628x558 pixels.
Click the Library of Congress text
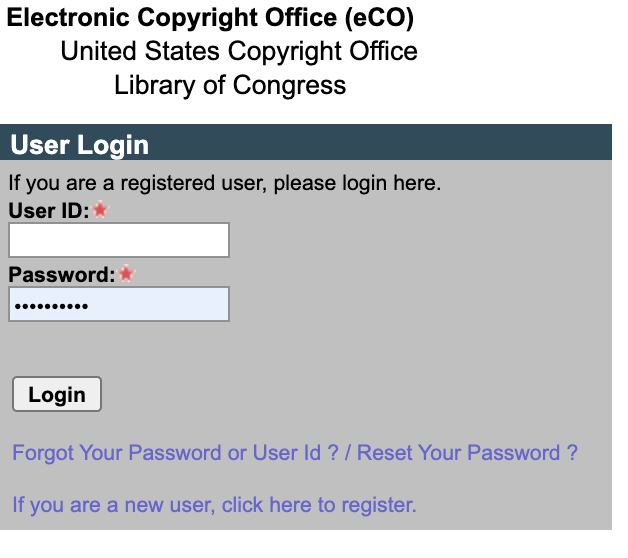click(230, 85)
